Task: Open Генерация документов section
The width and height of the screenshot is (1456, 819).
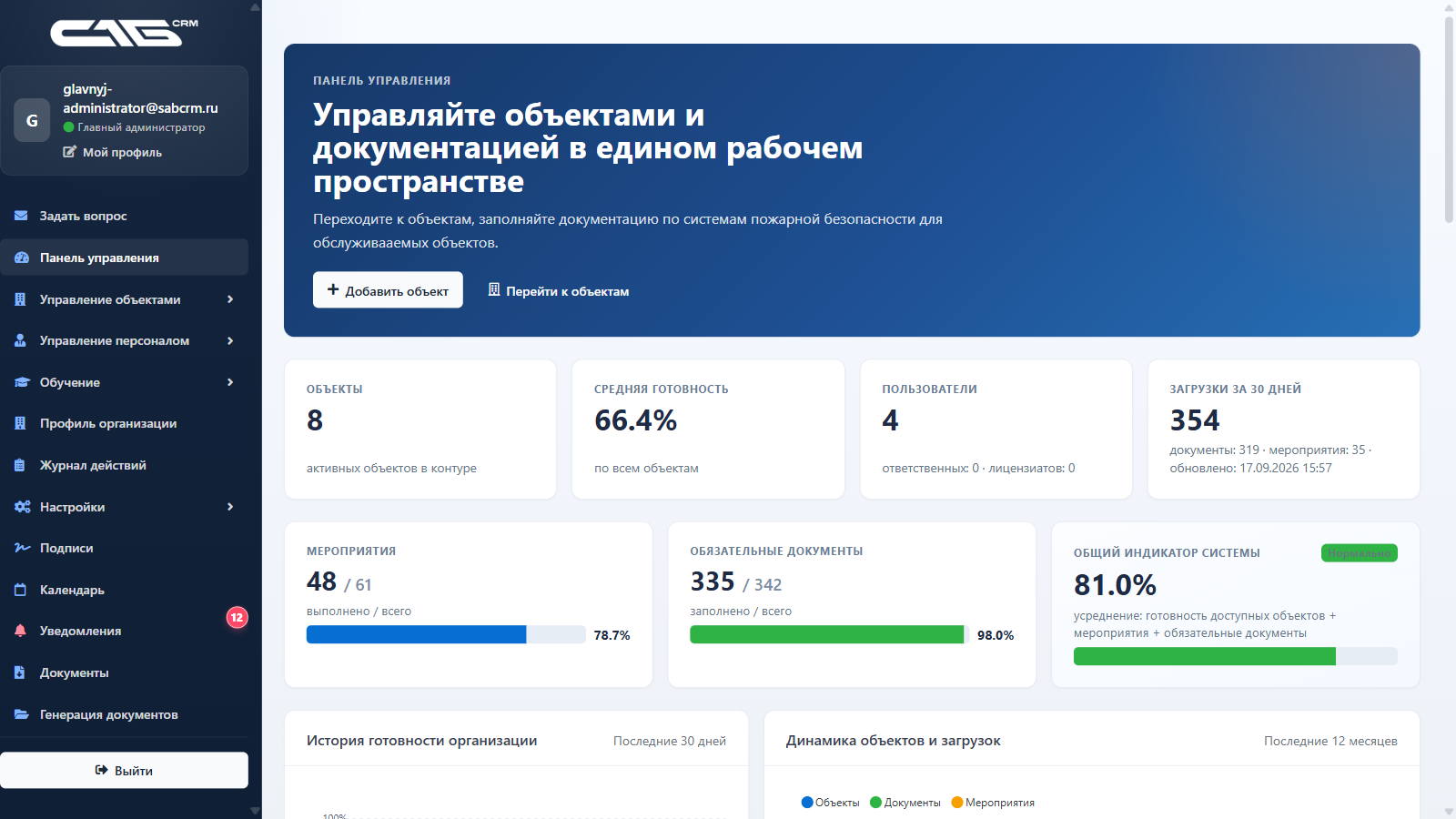Action: (x=124, y=714)
